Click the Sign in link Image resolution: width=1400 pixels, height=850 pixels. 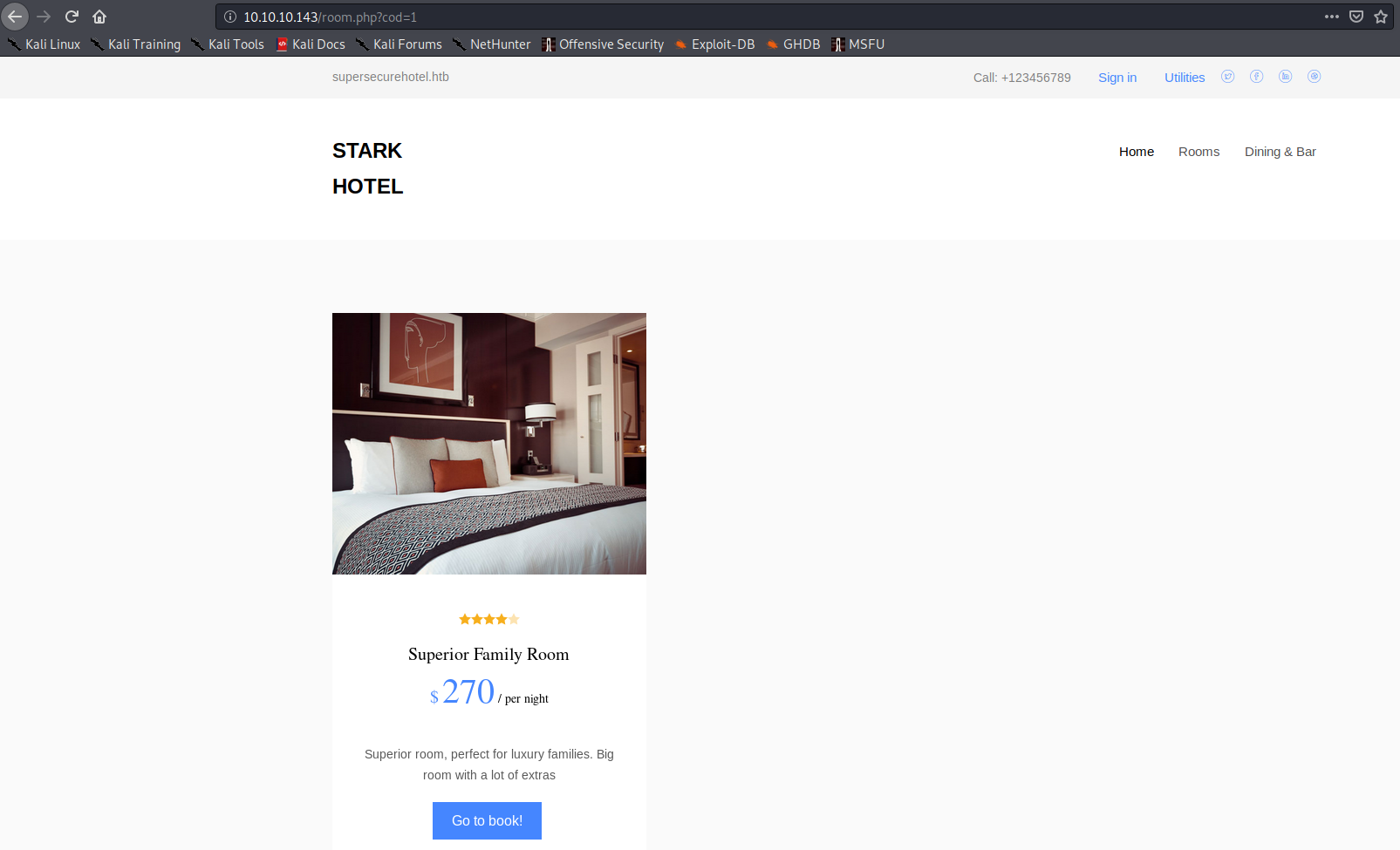tap(1117, 78)
